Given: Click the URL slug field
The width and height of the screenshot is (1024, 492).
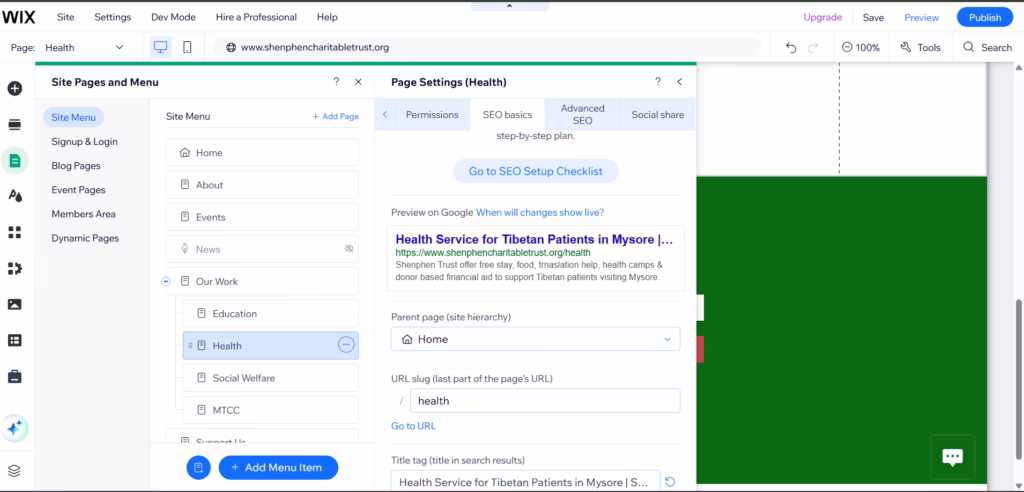Looking at the screenshot, I should pos(545,401).
